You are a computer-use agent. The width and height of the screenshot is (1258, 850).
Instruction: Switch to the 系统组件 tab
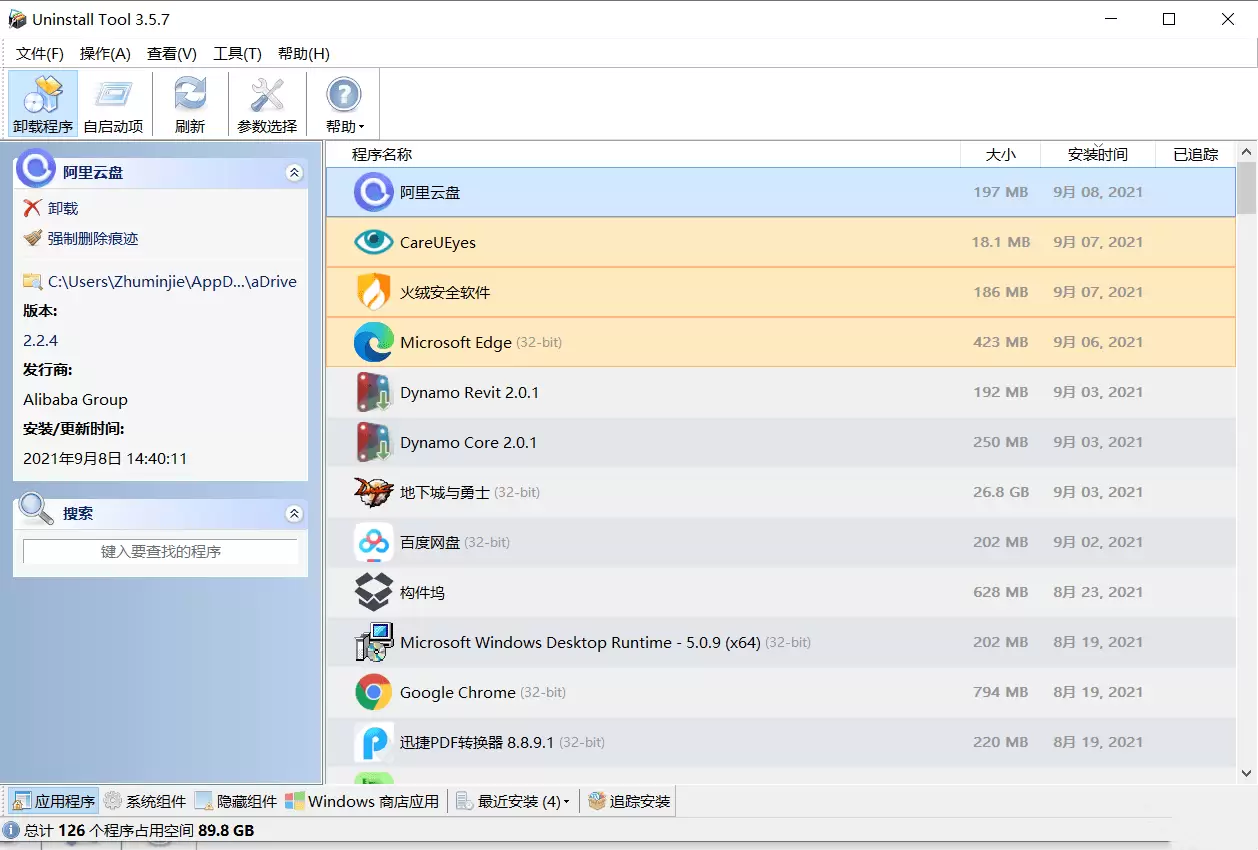pos(145,801)
